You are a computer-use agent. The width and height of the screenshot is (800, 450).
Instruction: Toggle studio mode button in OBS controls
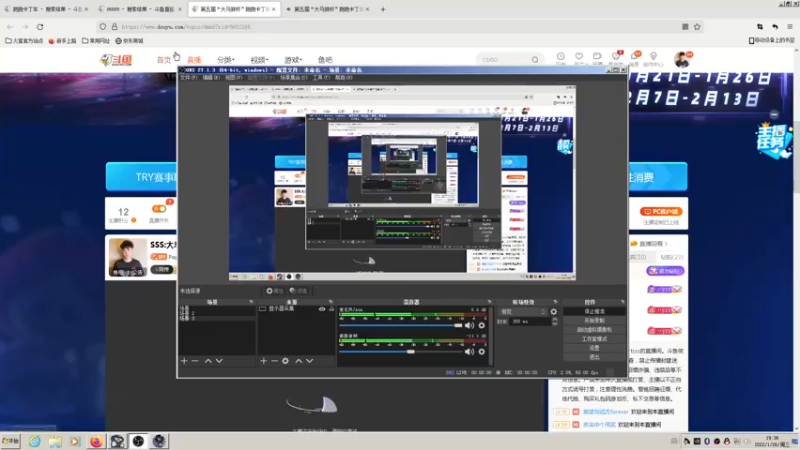[x=594, y=339]
